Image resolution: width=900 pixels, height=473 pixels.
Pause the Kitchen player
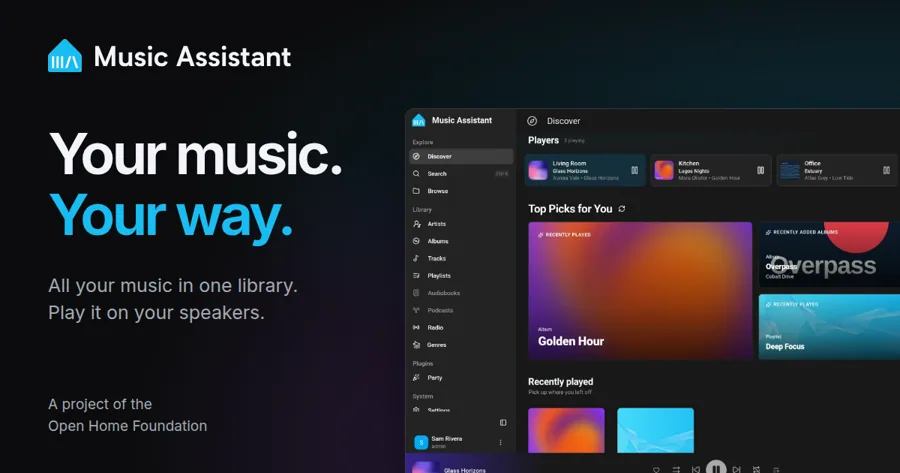click(760, 170)
